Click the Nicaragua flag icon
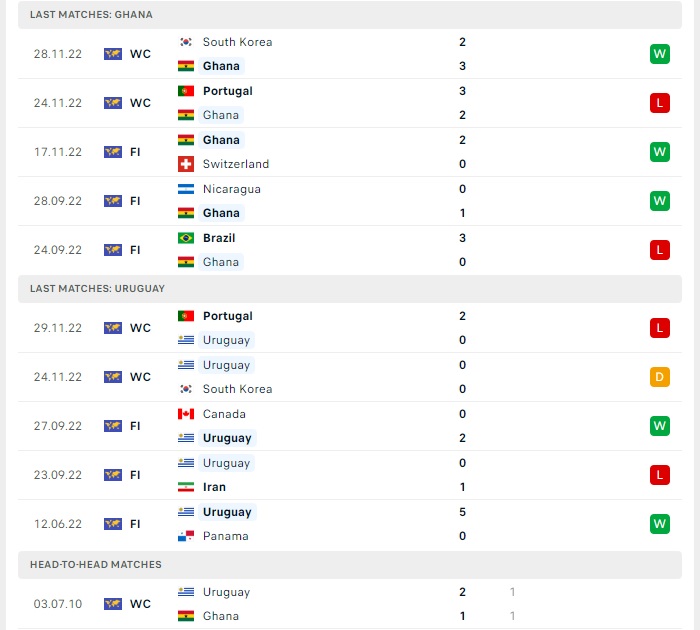The height and width of the screenshot is (630, 700). point(186,189)
